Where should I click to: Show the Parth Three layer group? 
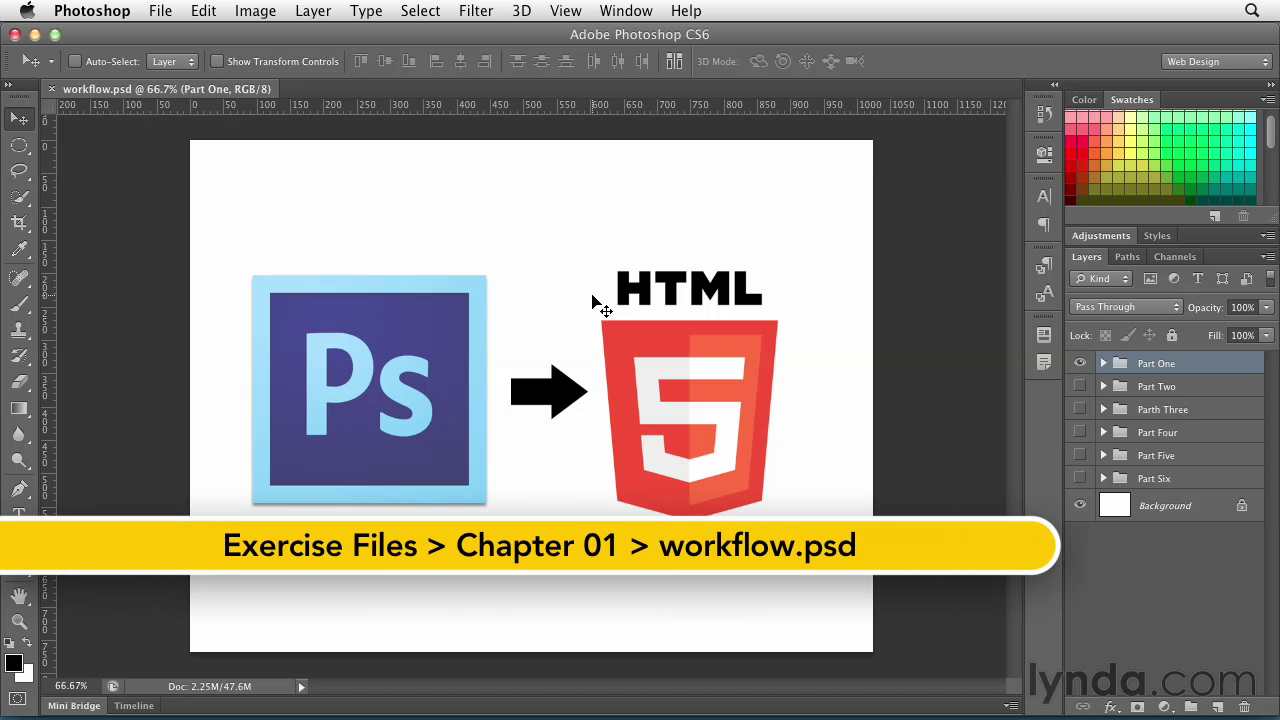(x=1080, y=409)
